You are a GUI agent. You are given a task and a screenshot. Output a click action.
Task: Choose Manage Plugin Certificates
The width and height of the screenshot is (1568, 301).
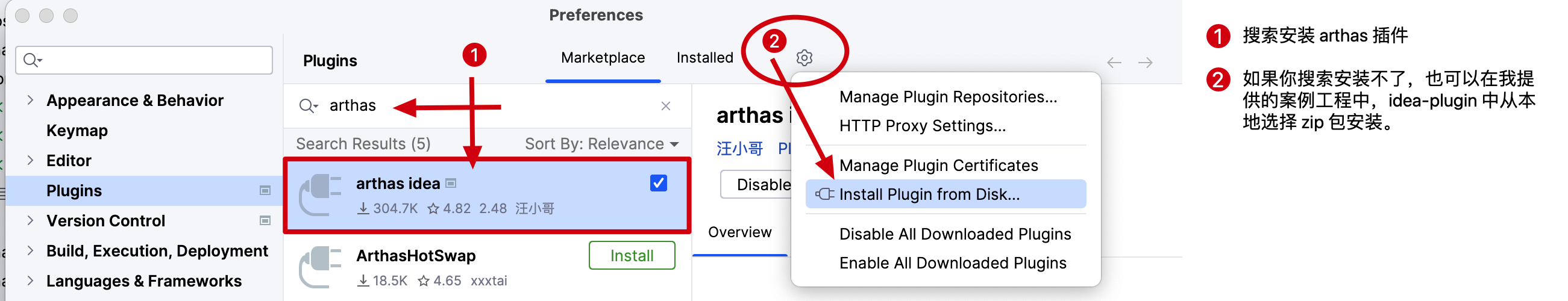(939, 166)
